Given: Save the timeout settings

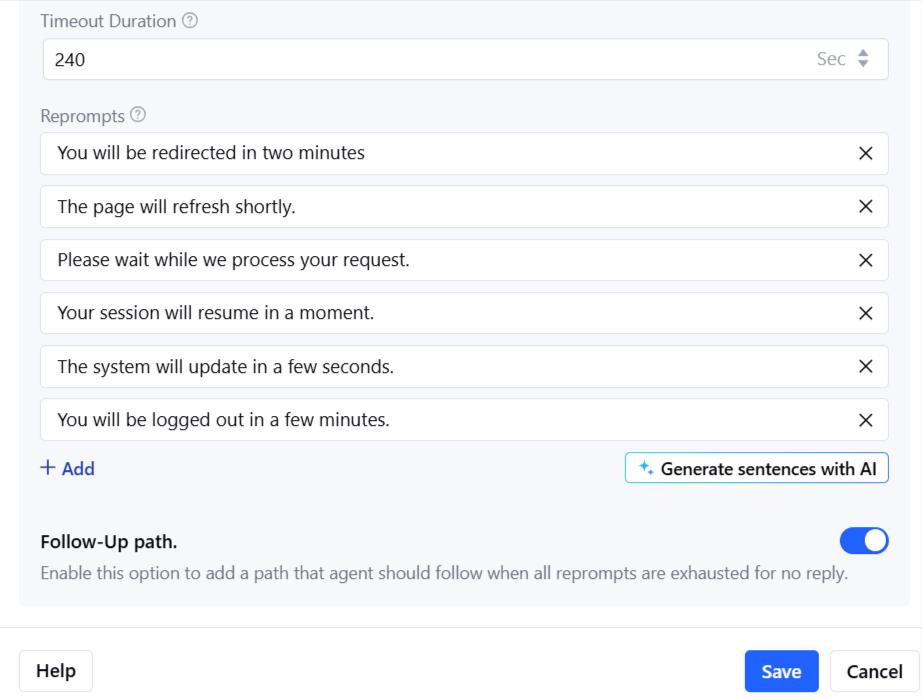Looking at the screenshot, I should (781, 671).
